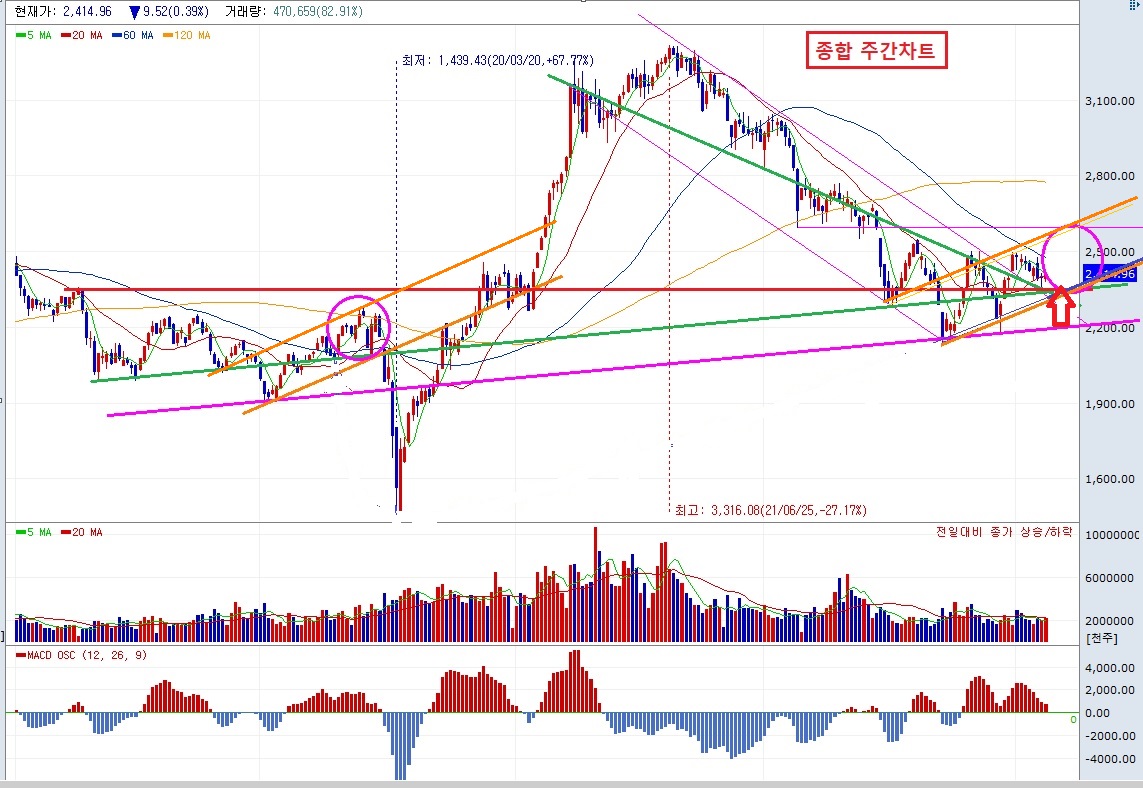The image size is (1143, 788).
Task: Select the 20 MA legend in price chart
Action: click(82, 35)
